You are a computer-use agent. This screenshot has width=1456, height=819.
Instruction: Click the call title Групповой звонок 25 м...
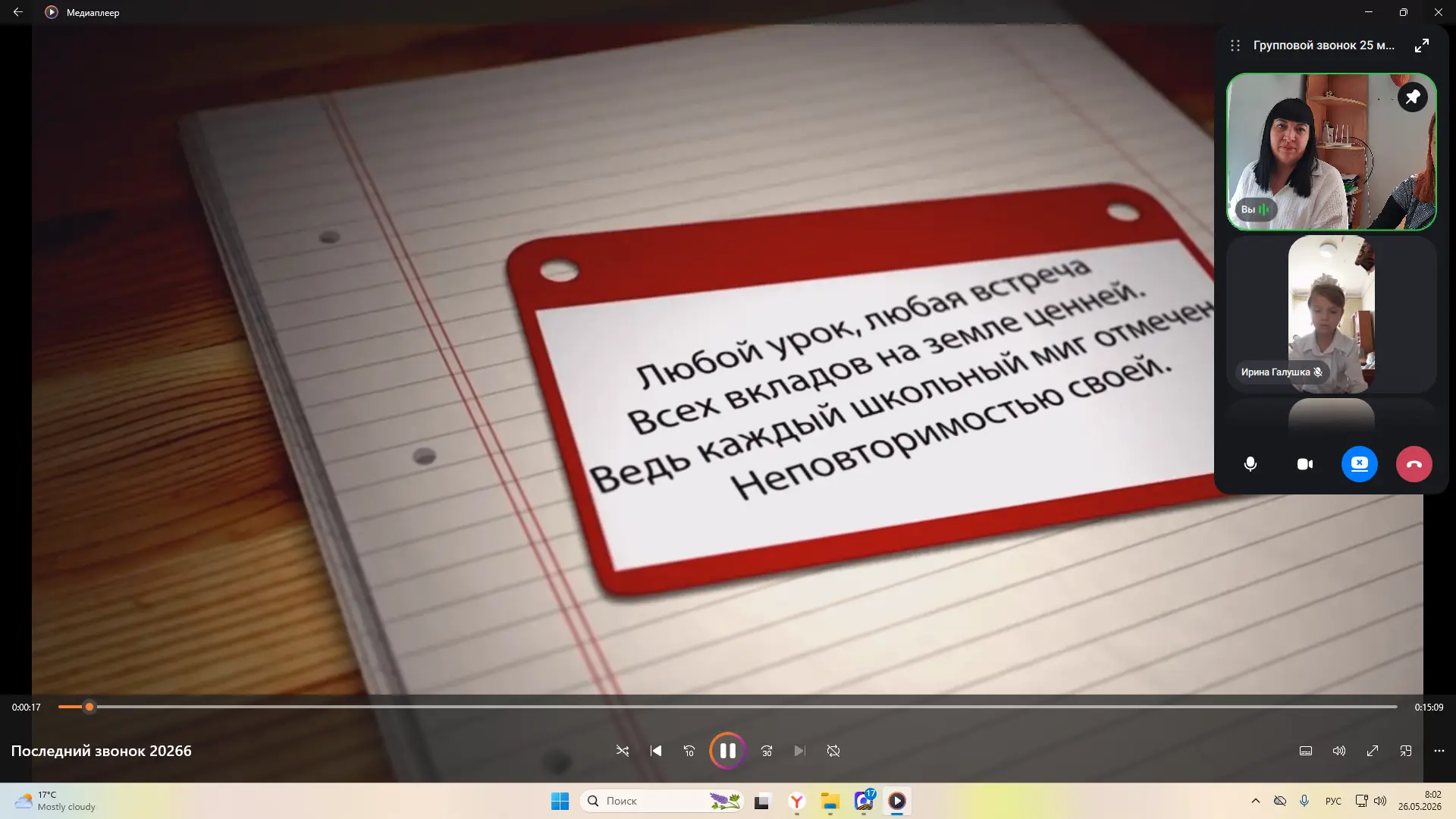1323,45
